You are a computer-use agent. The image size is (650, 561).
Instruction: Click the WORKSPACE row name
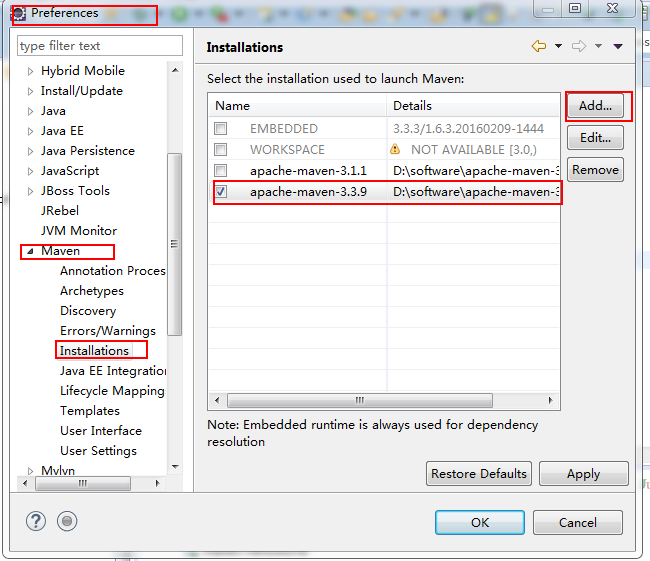click(x=287, y=150)
